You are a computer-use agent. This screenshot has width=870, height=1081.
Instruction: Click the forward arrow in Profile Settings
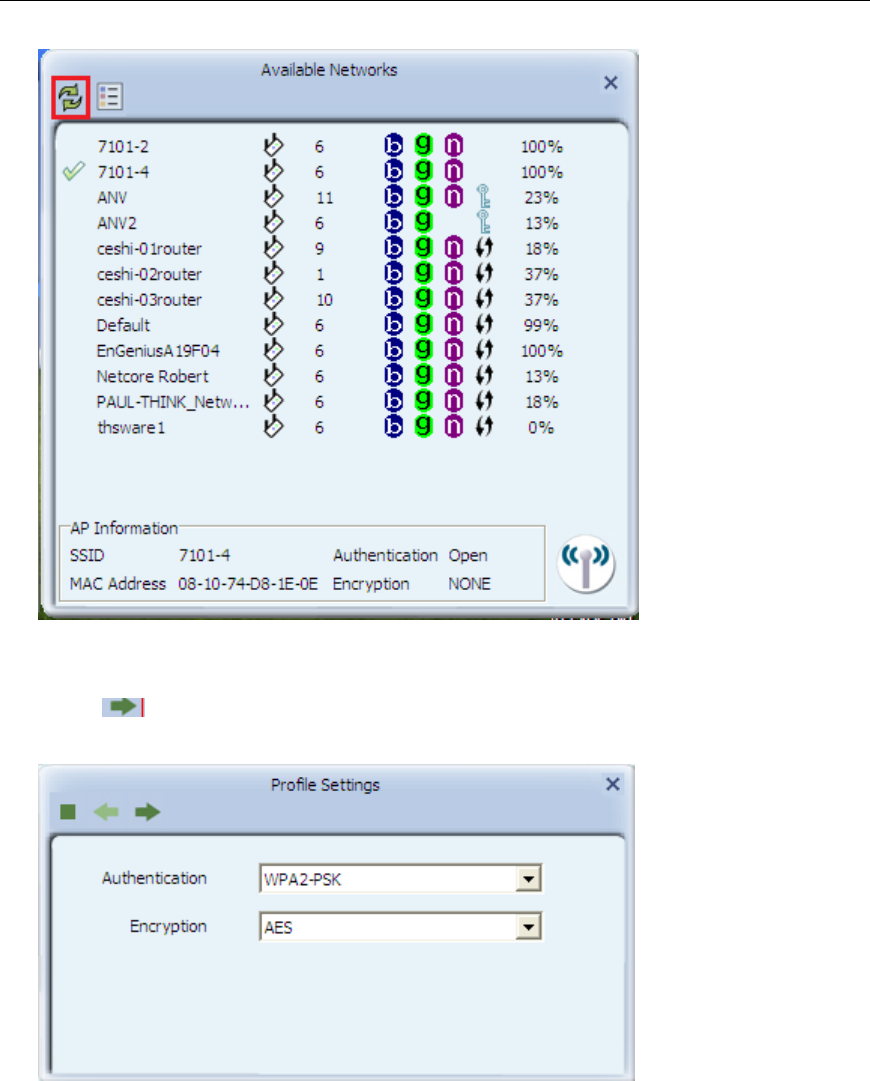(147, 812)
